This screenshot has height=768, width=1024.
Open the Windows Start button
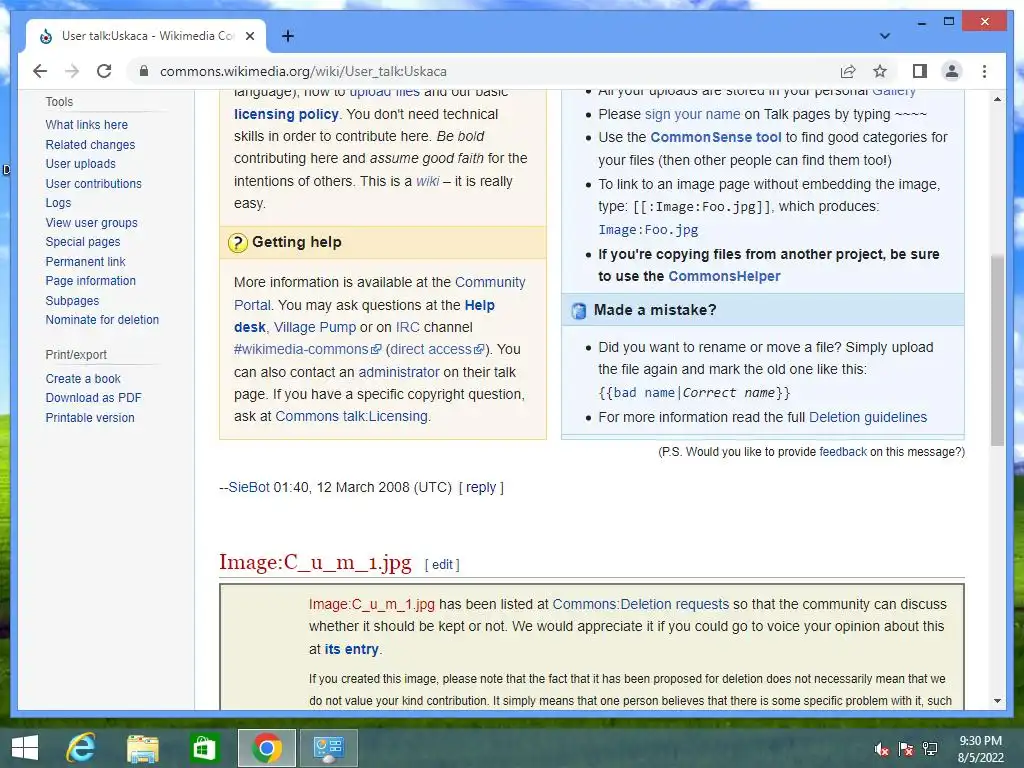click(x=25, y=748)
